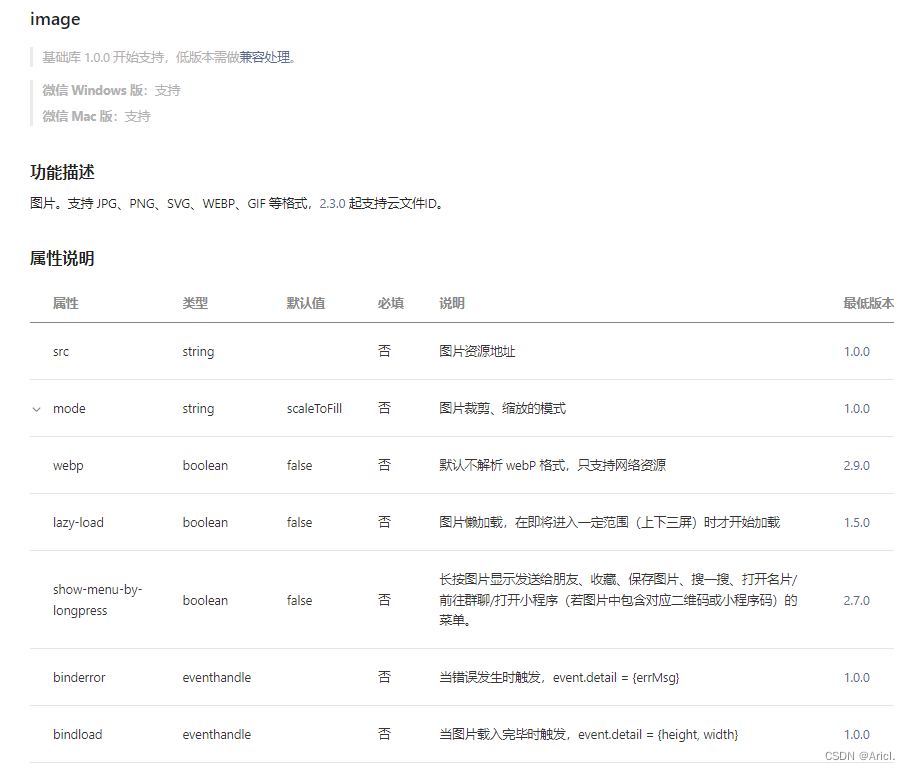Click the binderror event.detail description

point(559,678)
